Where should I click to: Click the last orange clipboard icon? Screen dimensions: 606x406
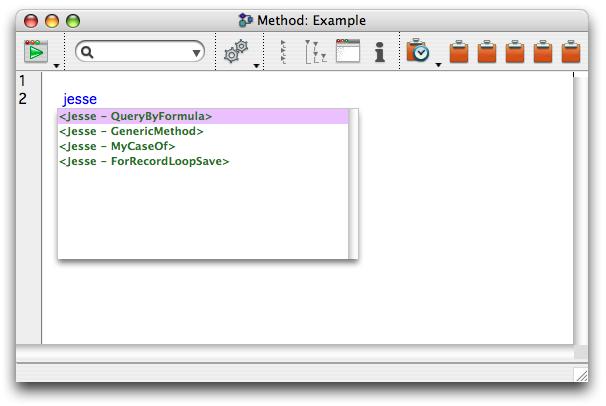571,52
